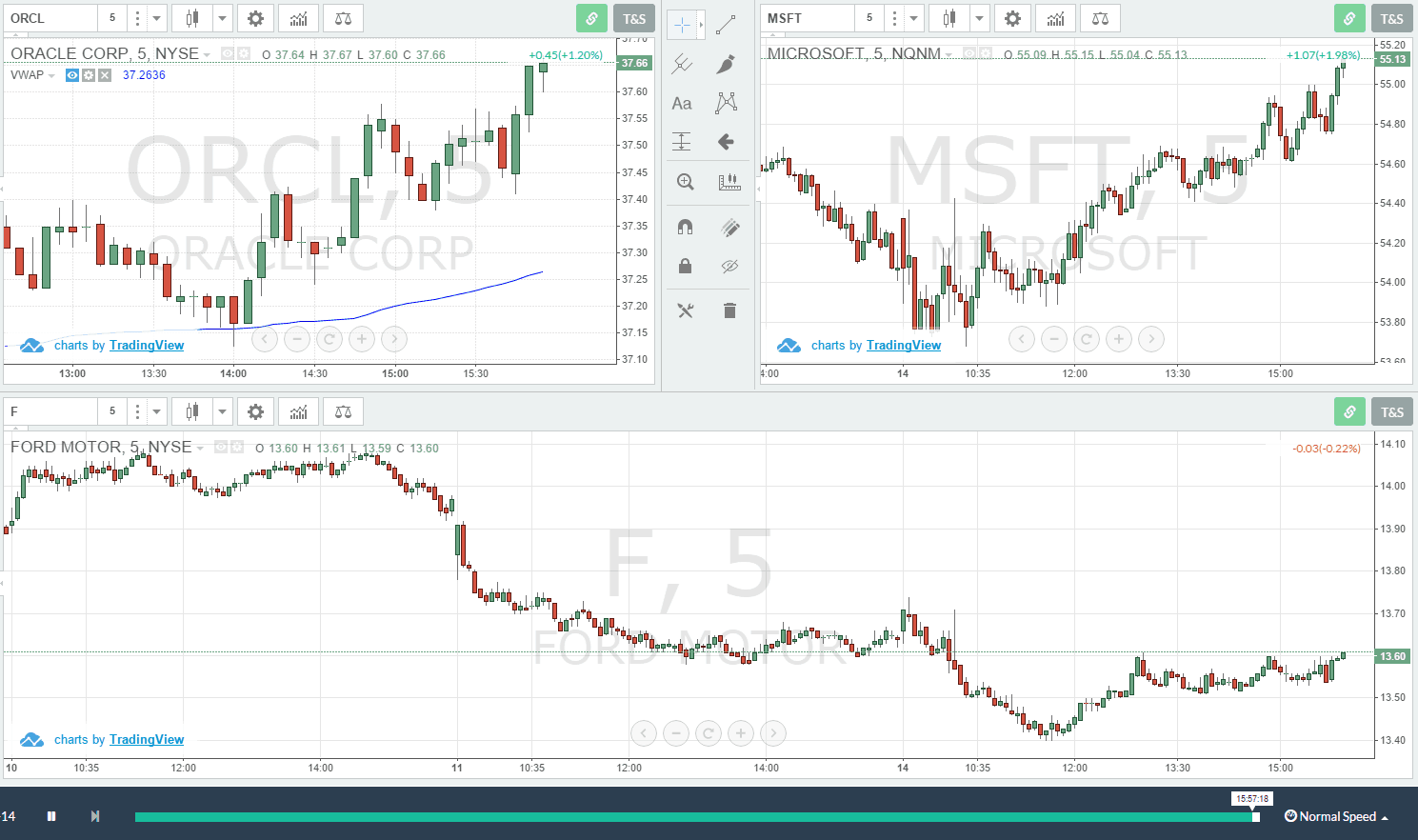Pick the Brush drawing tool

pos(727,63)
